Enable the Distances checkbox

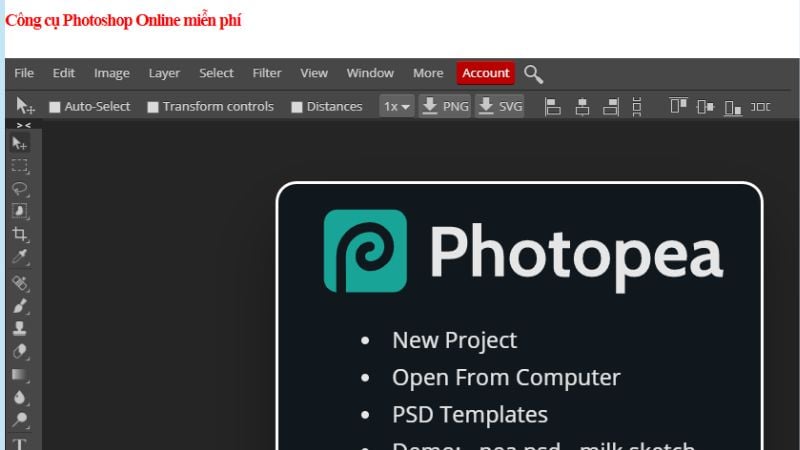(296, 107)
